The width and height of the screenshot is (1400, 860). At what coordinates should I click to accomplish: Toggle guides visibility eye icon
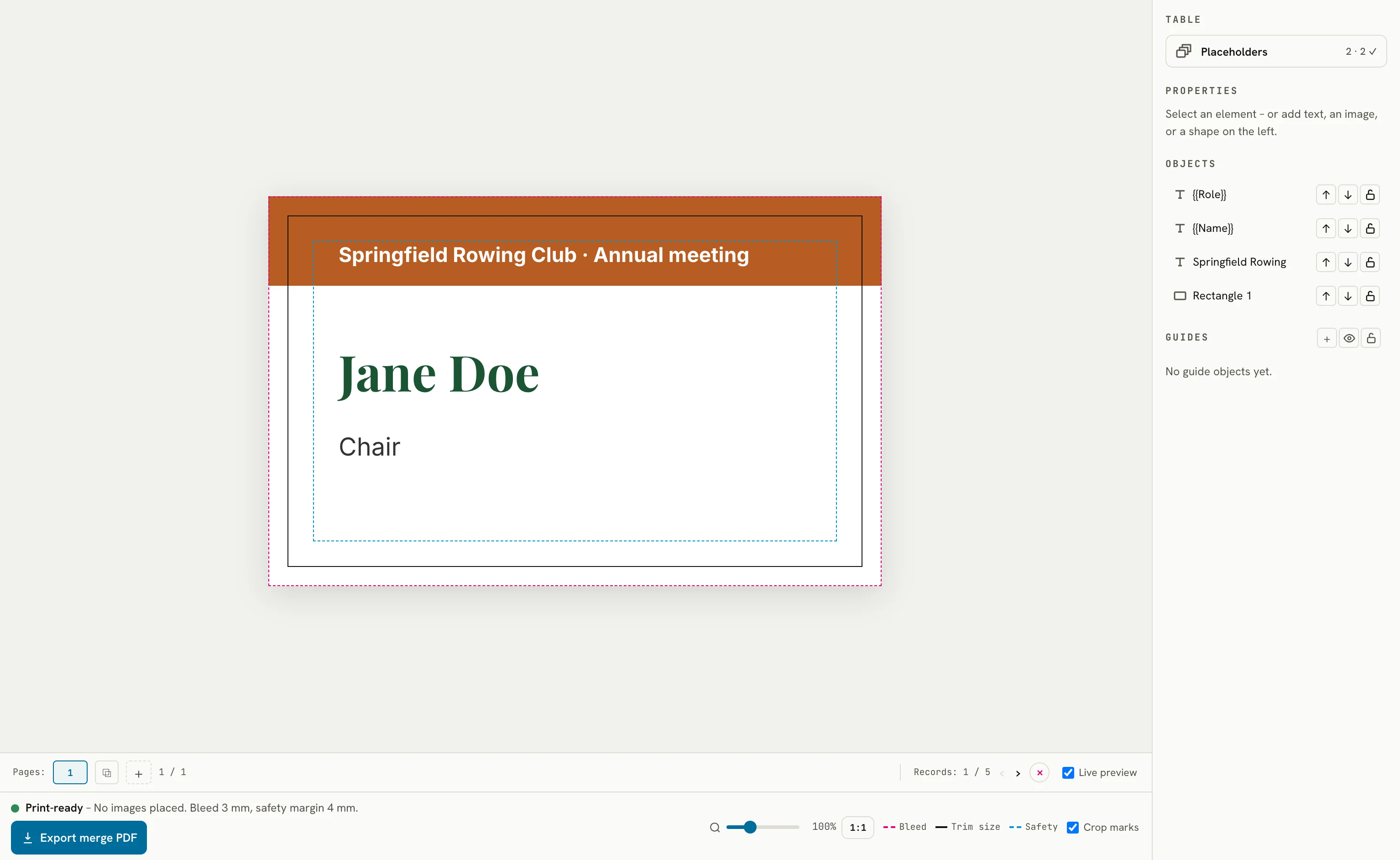point(1349,338)
